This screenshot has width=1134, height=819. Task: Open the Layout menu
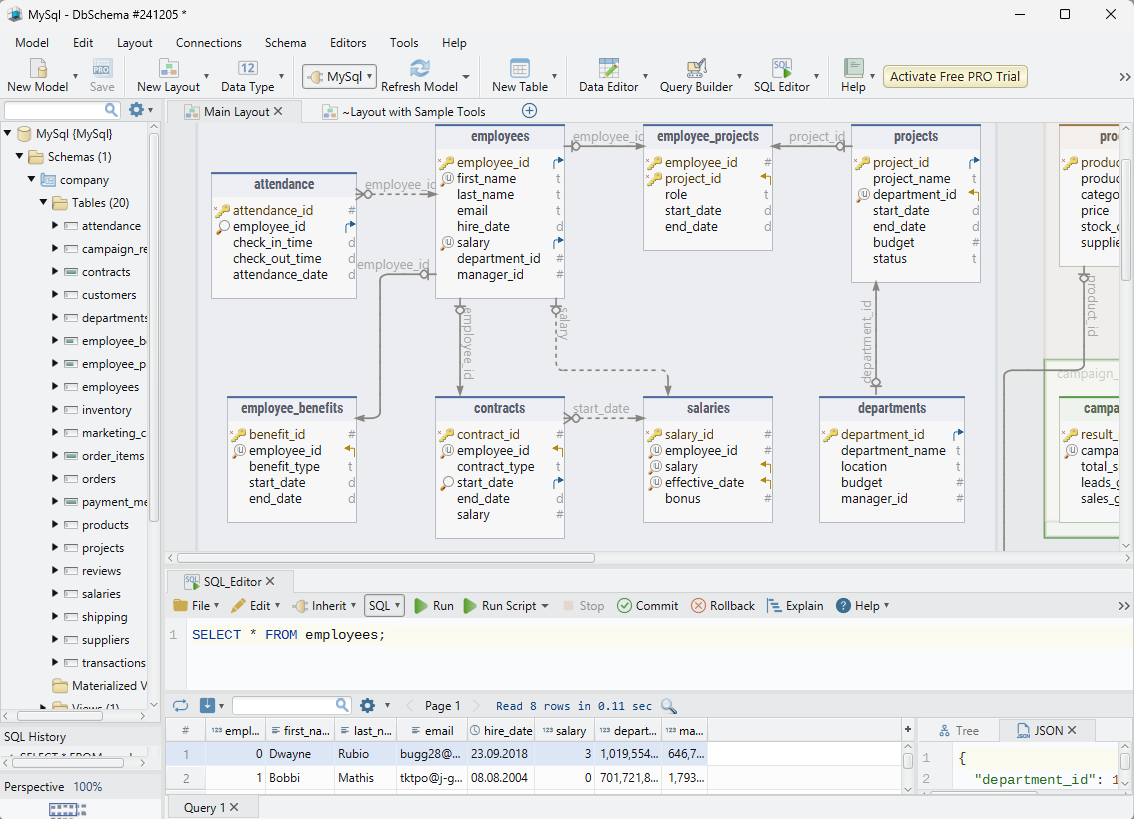(135, 43)
